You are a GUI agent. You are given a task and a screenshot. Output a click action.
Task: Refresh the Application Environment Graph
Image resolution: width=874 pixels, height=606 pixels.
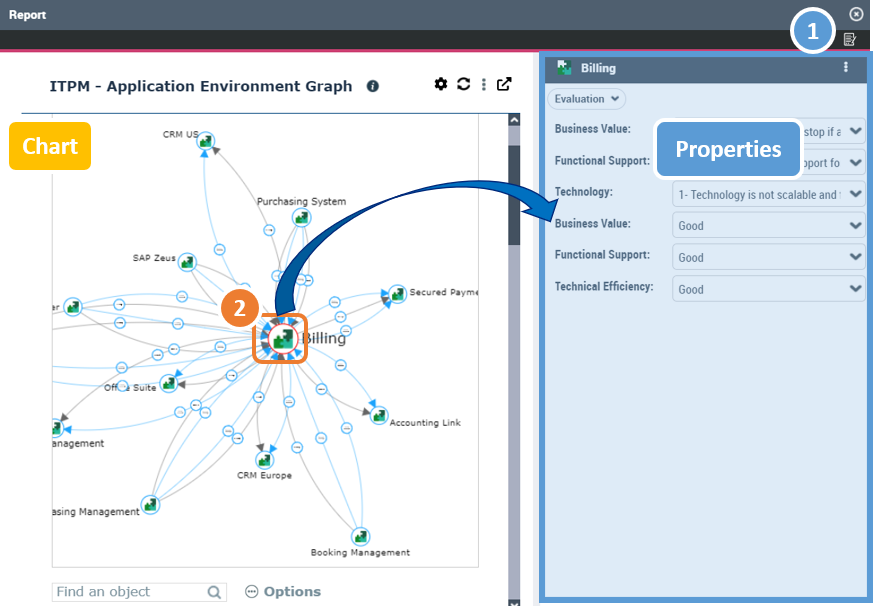(x=463, y=85)
